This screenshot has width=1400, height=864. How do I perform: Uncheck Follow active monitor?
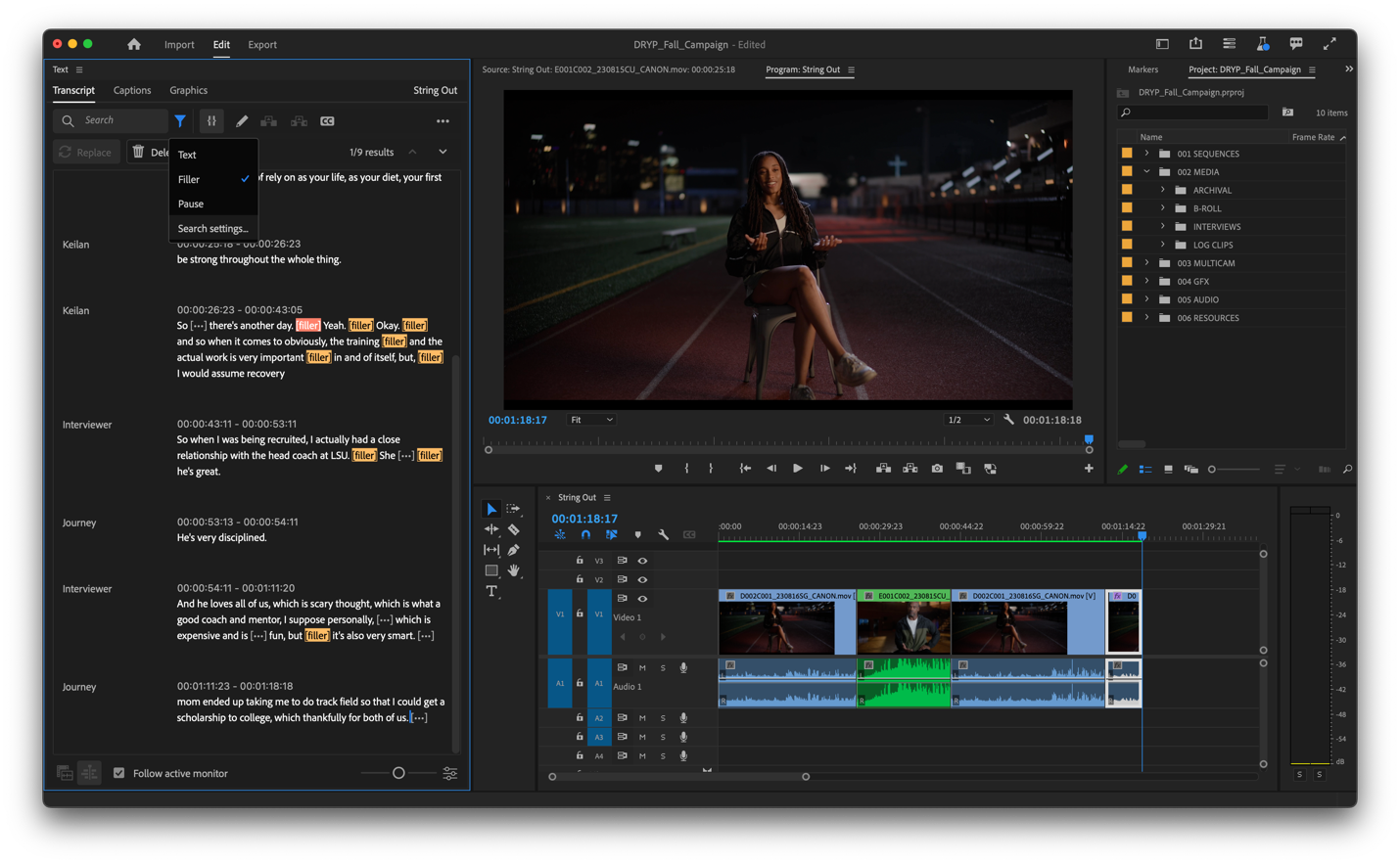[119, 773]
